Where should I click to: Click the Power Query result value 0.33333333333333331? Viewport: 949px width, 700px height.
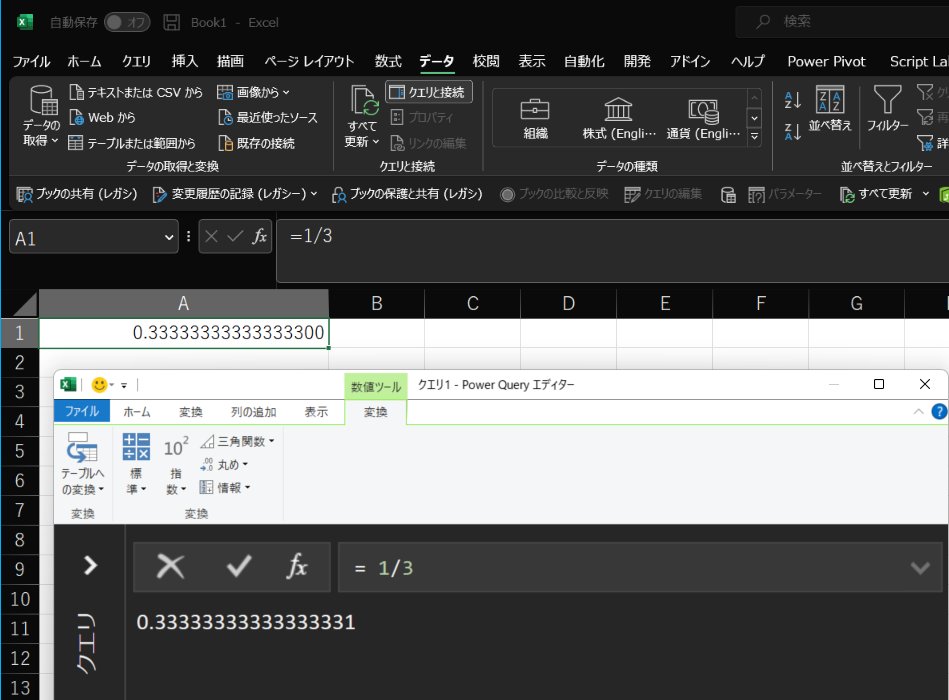point(246,622)
